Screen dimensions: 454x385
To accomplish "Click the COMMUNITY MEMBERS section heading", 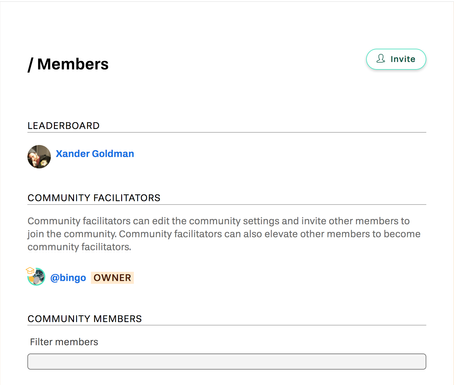I will point(84,319).
